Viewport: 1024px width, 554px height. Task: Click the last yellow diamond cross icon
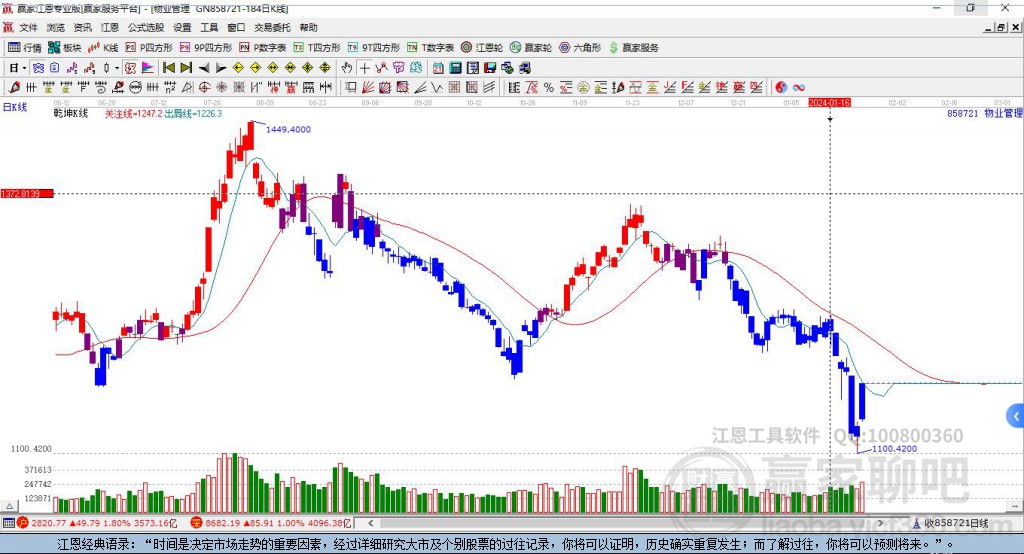(325, 68)
